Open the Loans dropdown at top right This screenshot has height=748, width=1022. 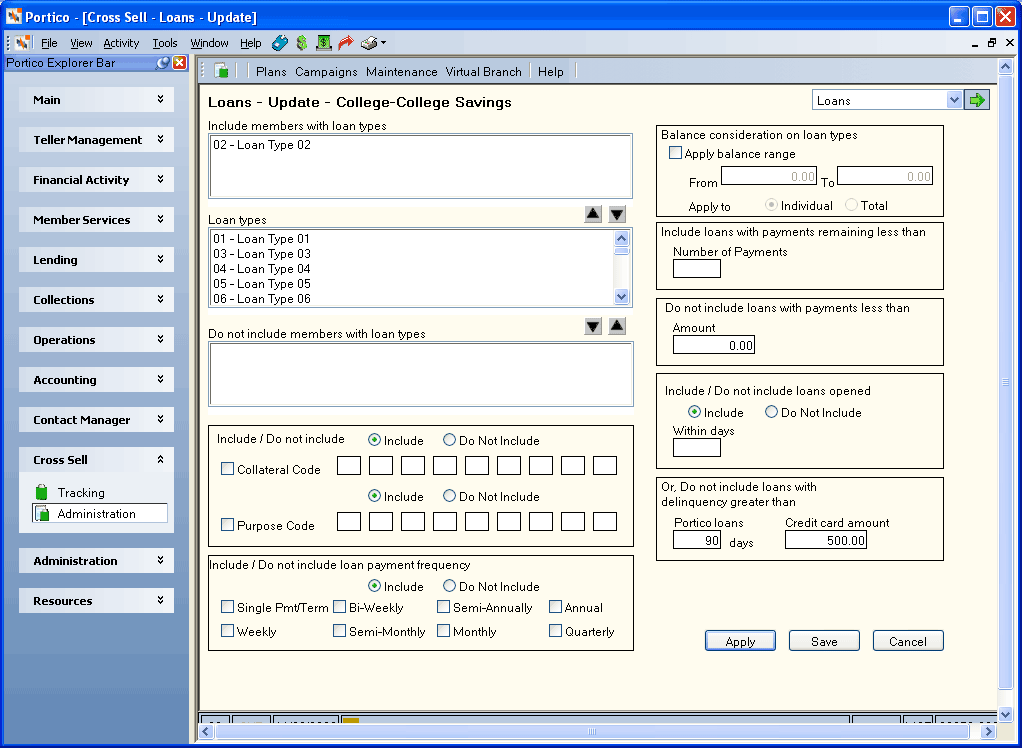(x=954, y=100)
